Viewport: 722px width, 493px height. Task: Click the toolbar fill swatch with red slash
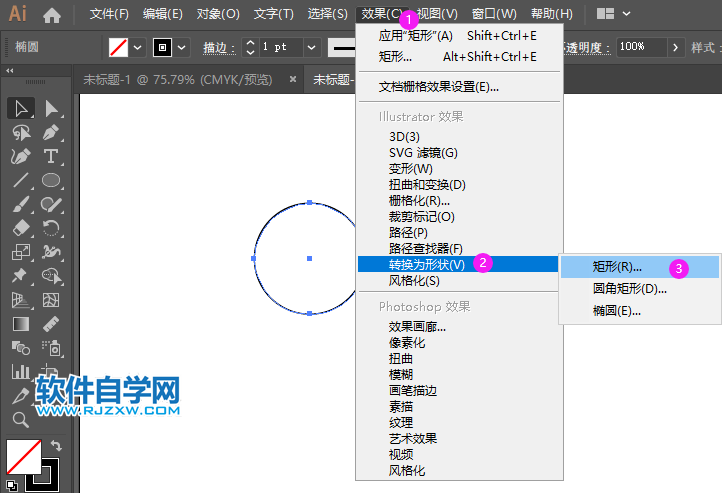pos(23,456)
